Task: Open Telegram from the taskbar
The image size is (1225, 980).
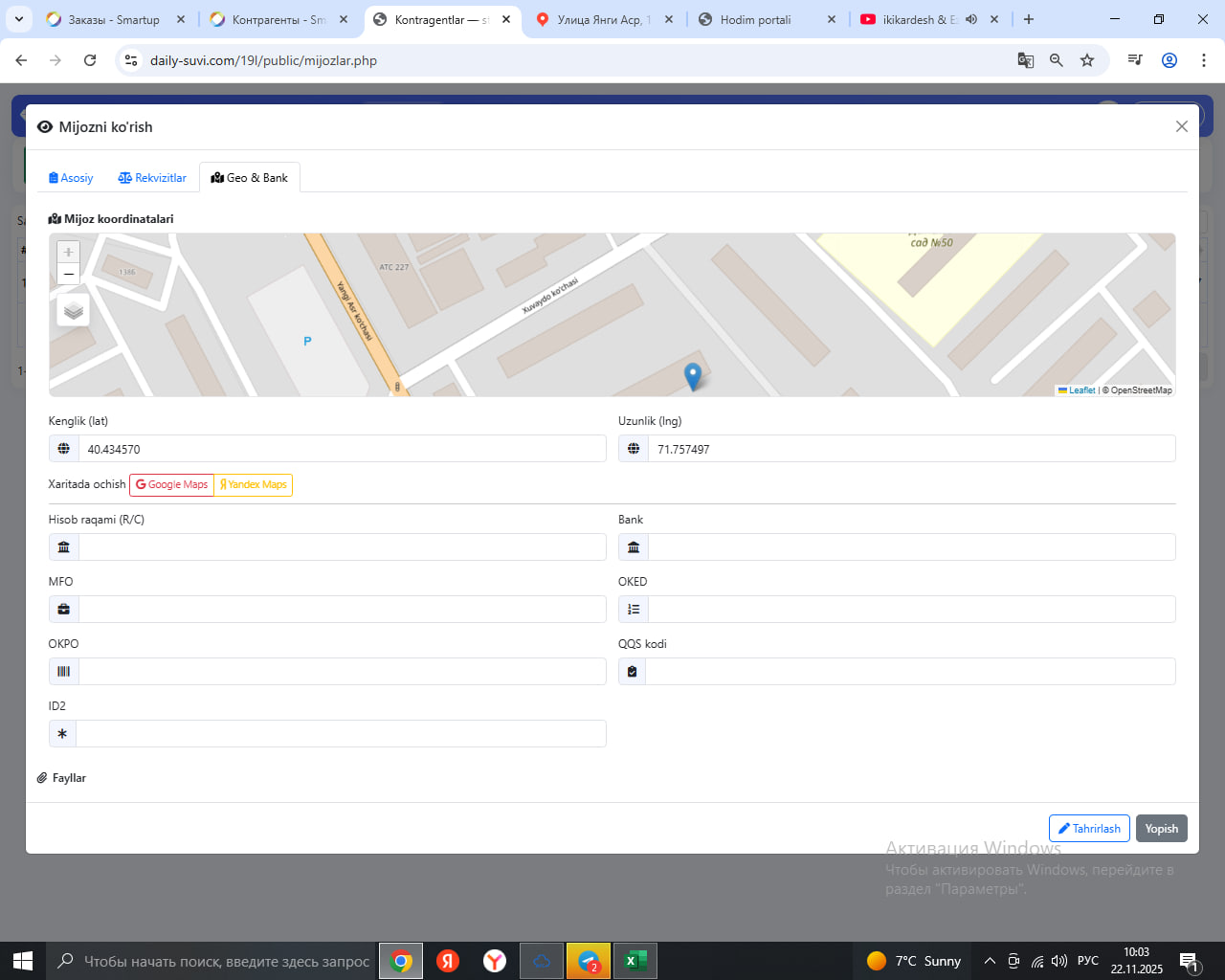Action: pyautogui.click(x=589, y=961)
